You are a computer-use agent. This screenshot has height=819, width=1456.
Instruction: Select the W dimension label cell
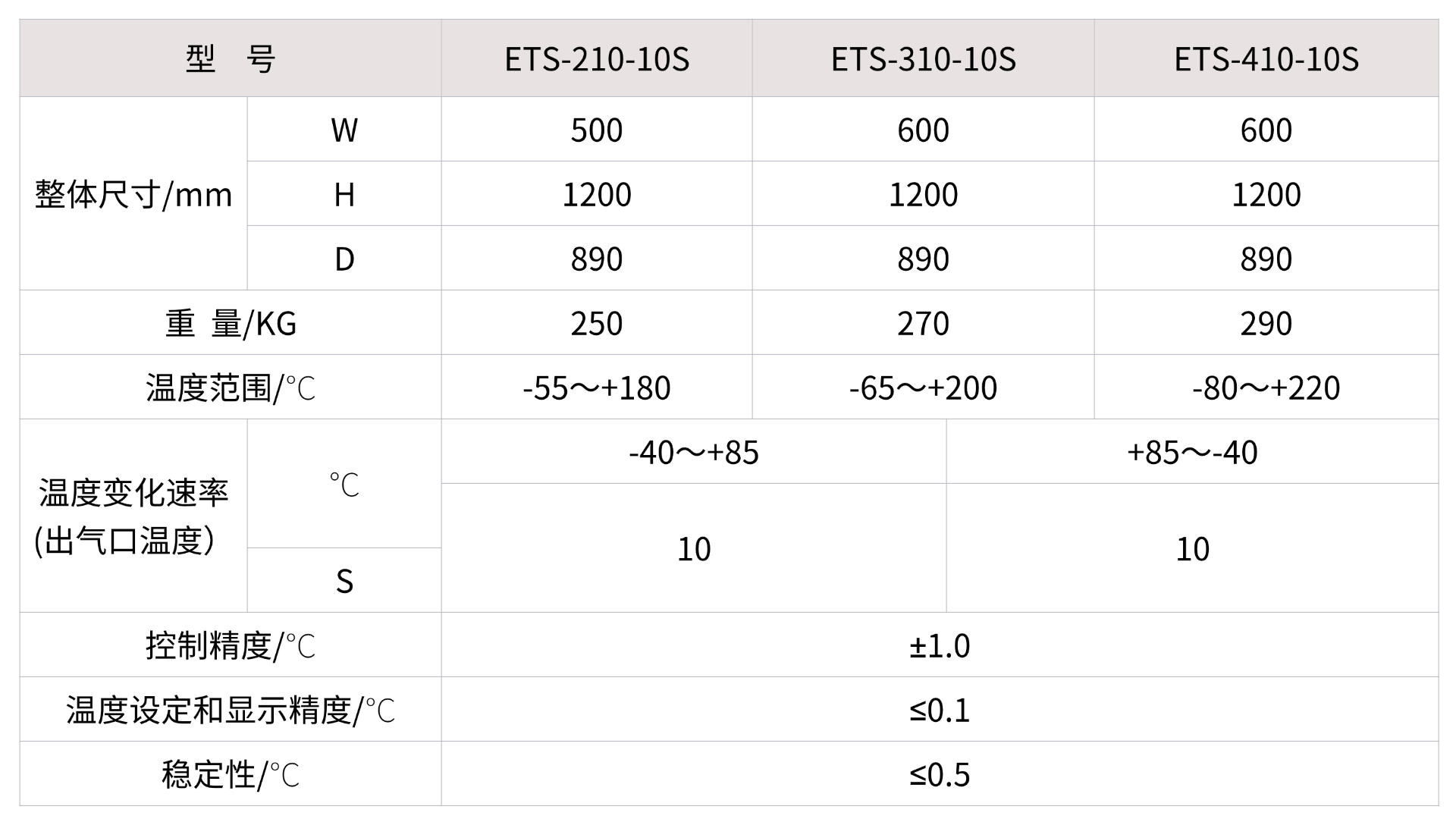[344, 130]
